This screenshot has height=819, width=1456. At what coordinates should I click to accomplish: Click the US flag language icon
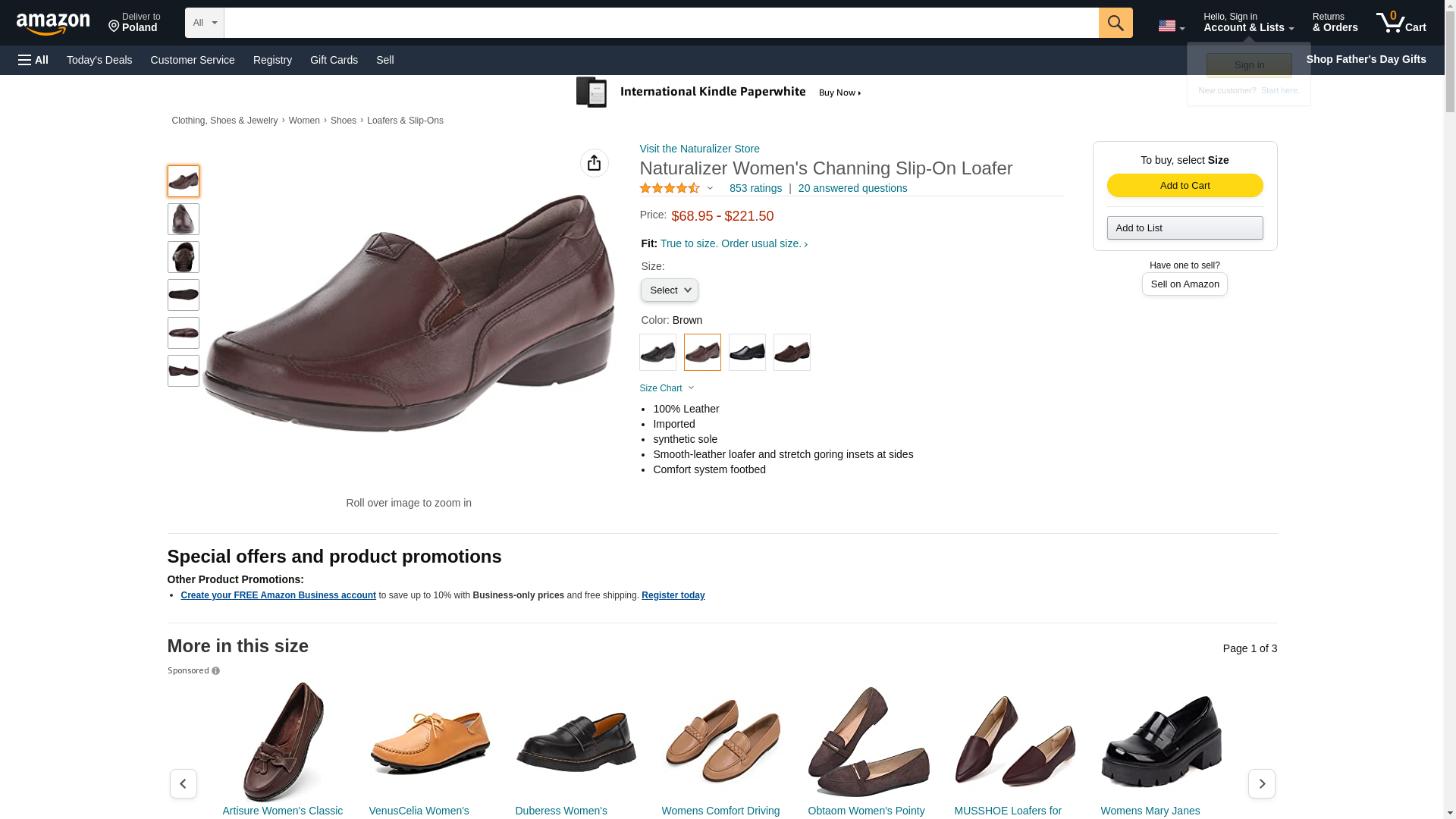(x=1170, y=26)
